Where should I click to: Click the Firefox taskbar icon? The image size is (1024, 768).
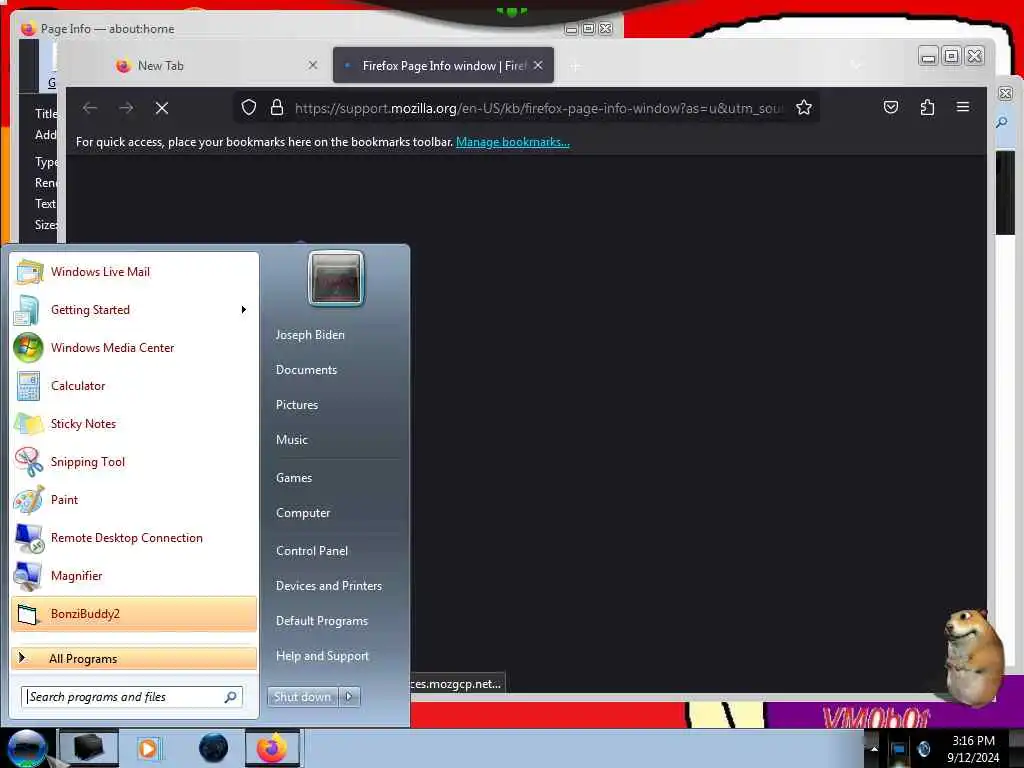[x=272, y=748]
